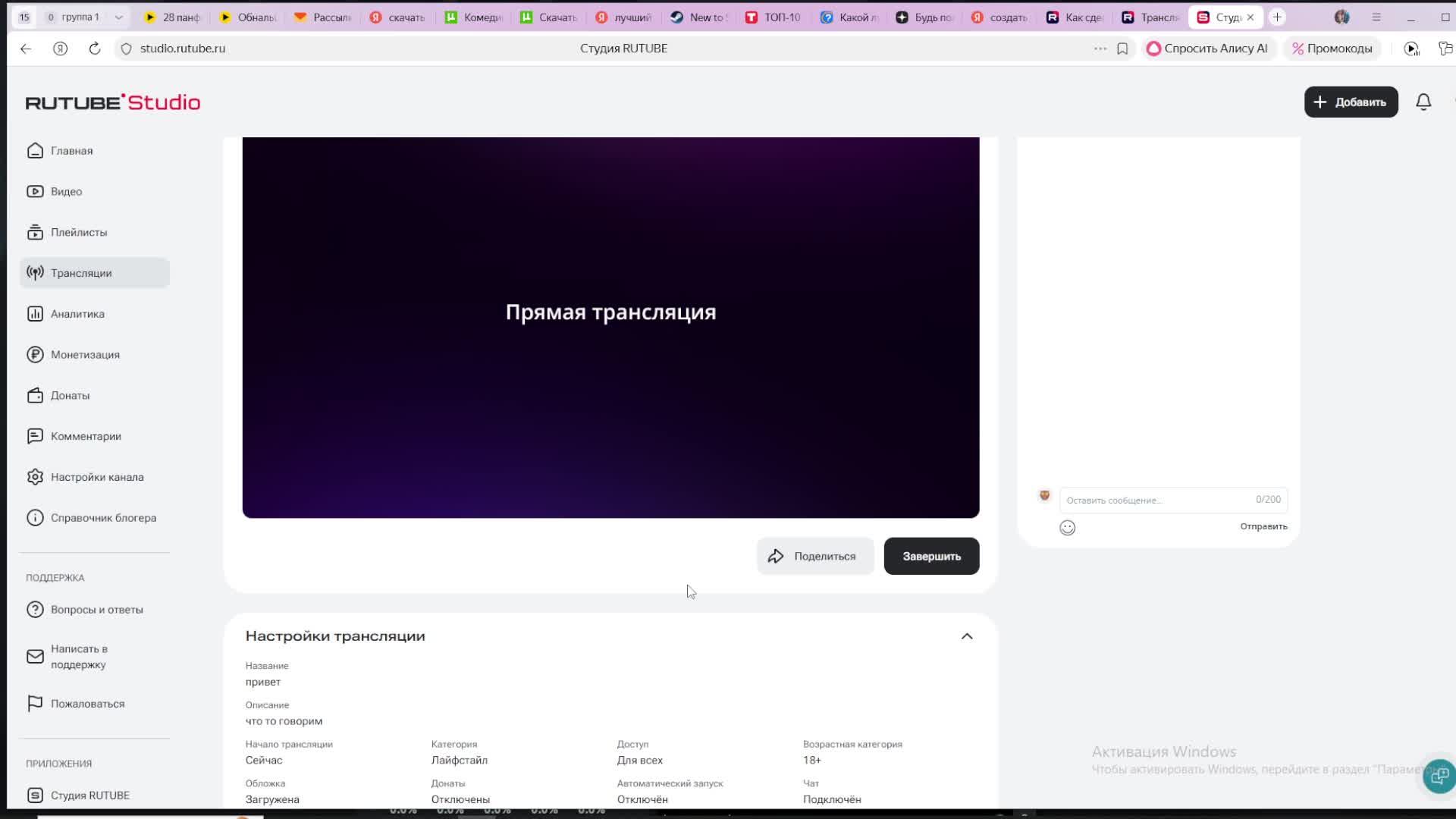Open the Плейлисты section

pyautogui.click(x=79, y=232)
